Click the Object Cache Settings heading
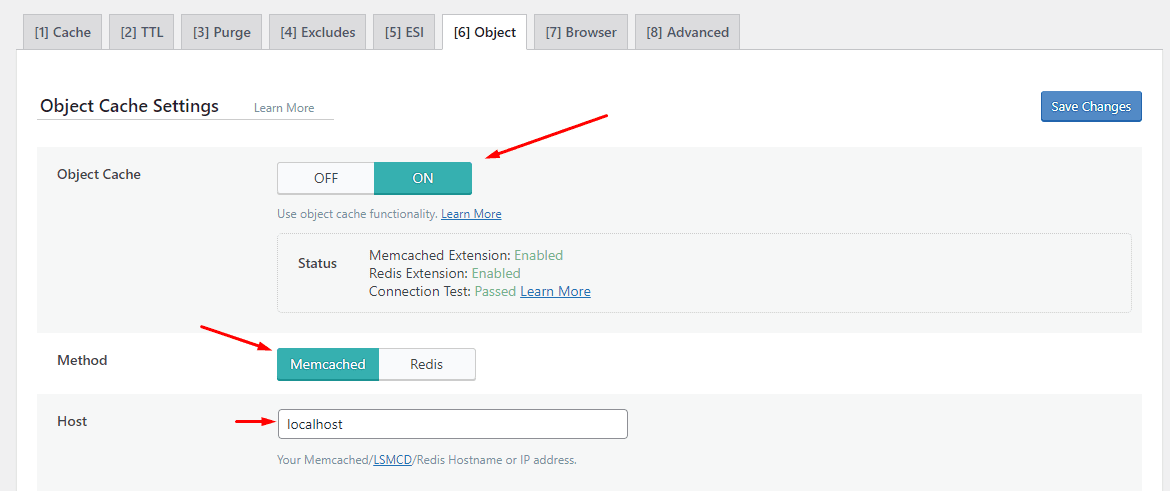 pyautogui.click(x=129, y=106)
